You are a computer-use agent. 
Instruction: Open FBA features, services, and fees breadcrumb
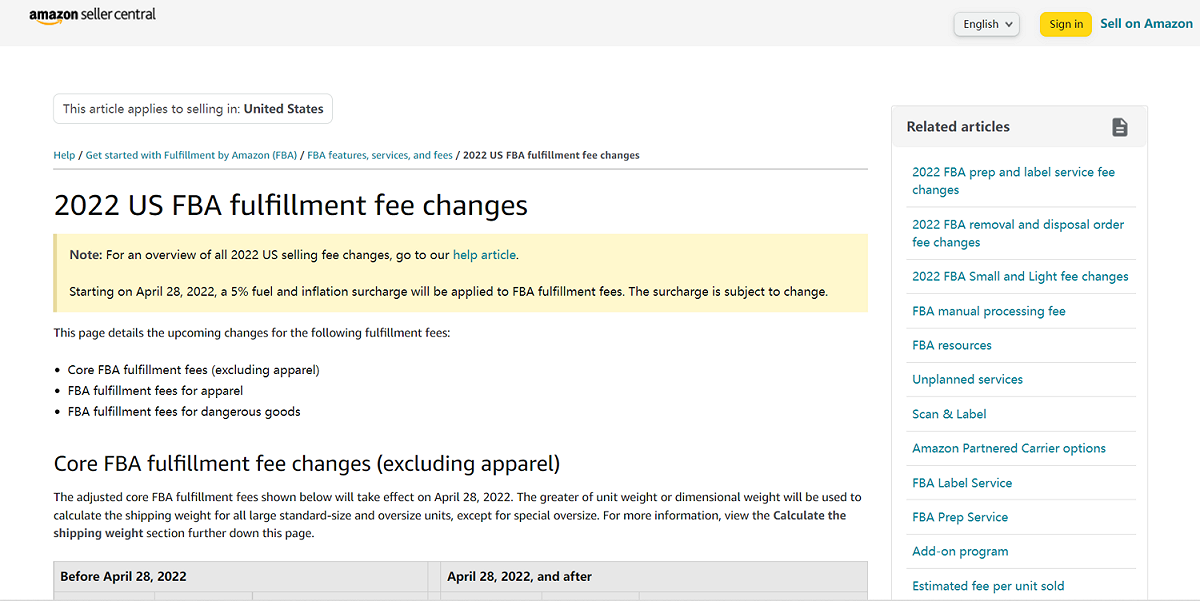point(380,155)
